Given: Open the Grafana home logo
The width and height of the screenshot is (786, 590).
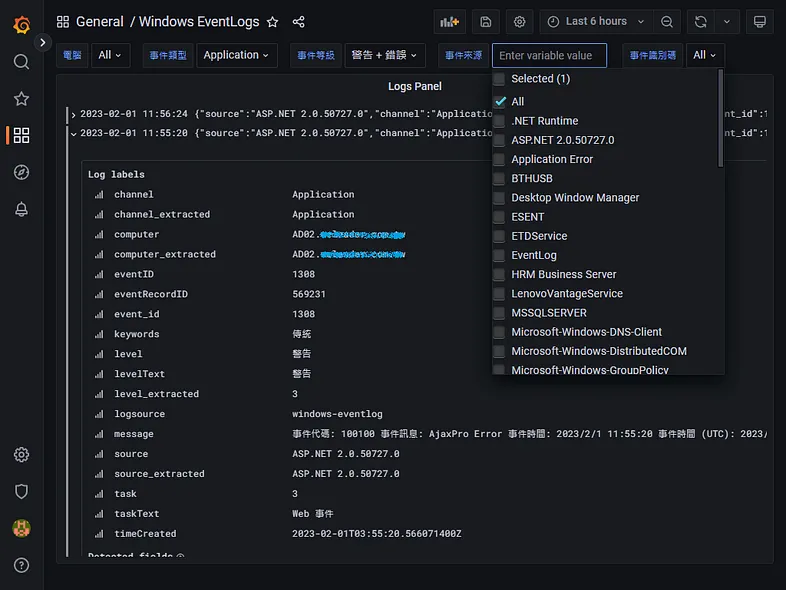Looking at the screenshot, I should [x=22, y=24].
